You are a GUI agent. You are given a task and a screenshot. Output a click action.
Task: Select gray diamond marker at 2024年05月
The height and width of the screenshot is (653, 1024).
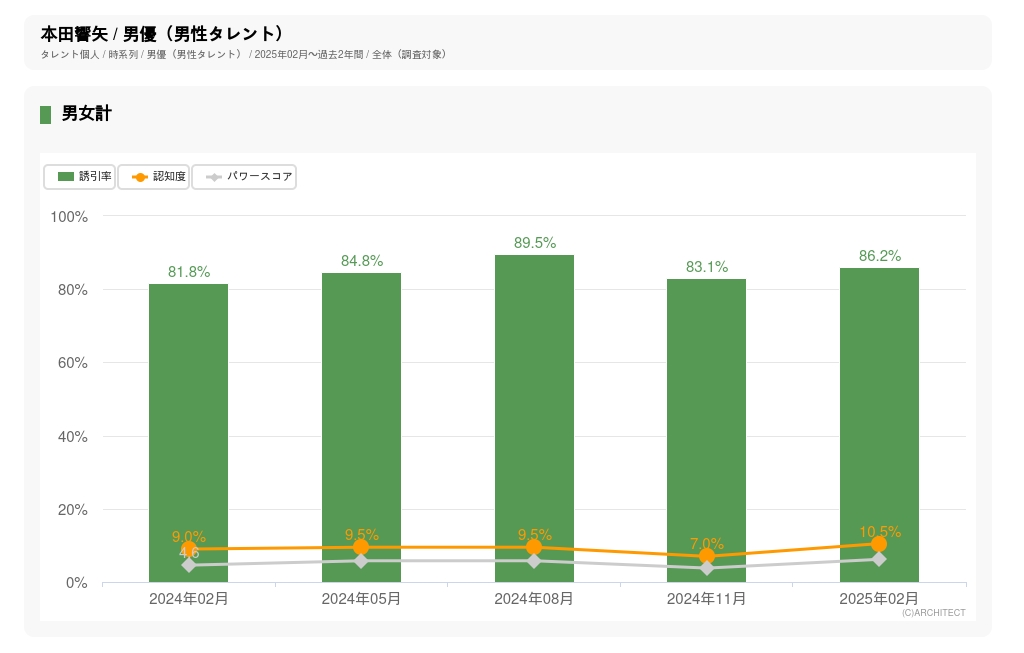[361, 561]
